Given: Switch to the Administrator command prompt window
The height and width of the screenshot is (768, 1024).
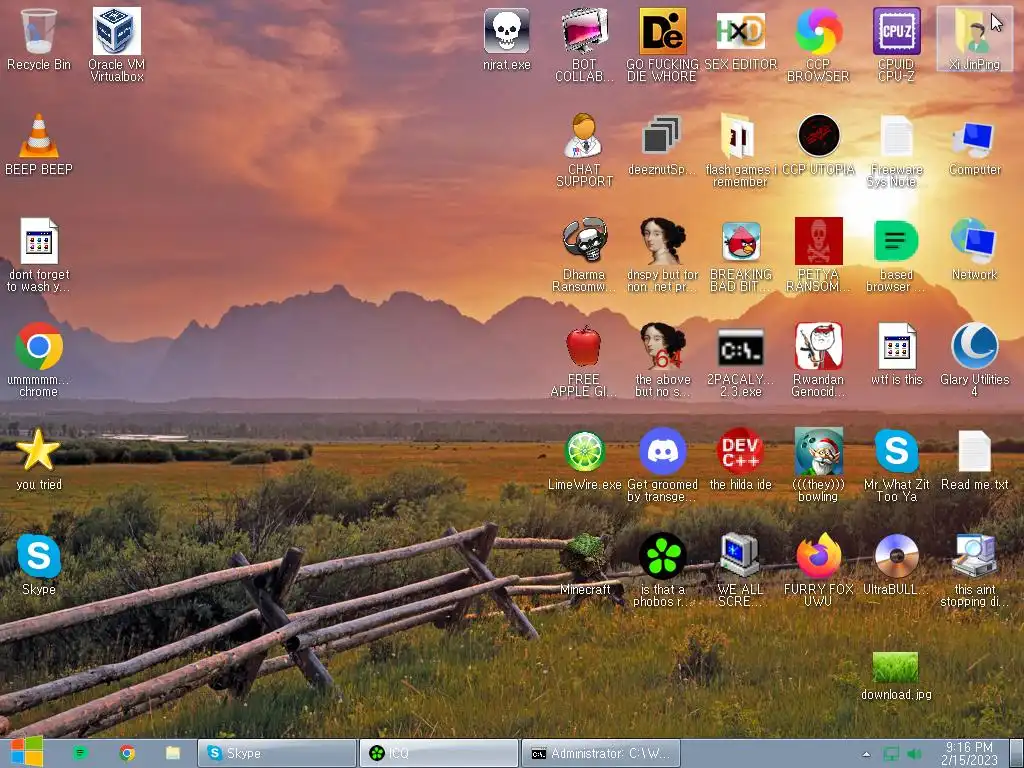Looking at the screenshot, I should [600, 753].
